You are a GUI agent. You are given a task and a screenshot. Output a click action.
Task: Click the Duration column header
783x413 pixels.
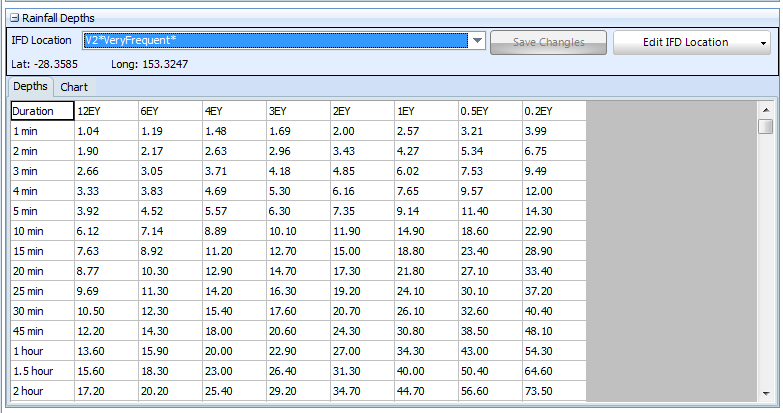pyautogui.click(x=42, y=111)
